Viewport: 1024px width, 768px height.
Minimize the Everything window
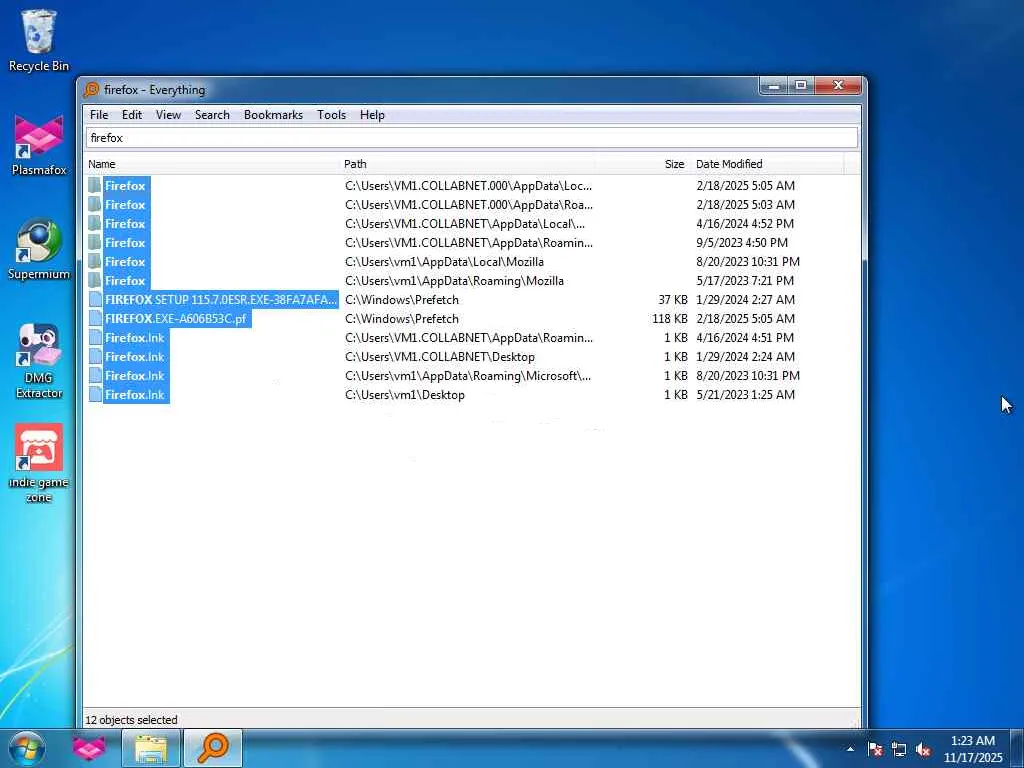point(773,86)
